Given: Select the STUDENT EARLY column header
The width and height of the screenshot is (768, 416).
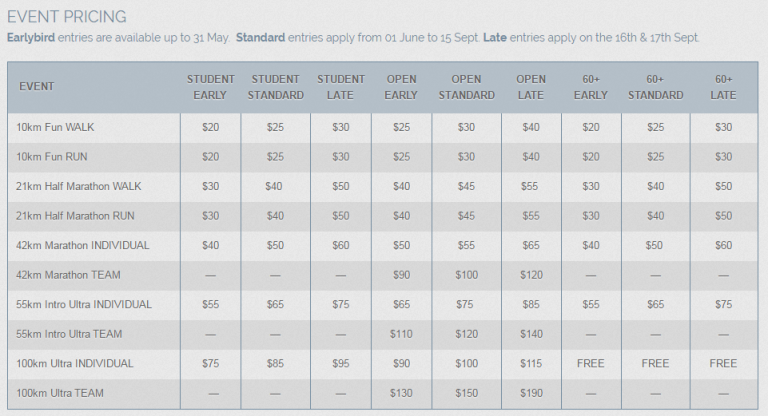Looking at the screenshot, I should 210,87.
